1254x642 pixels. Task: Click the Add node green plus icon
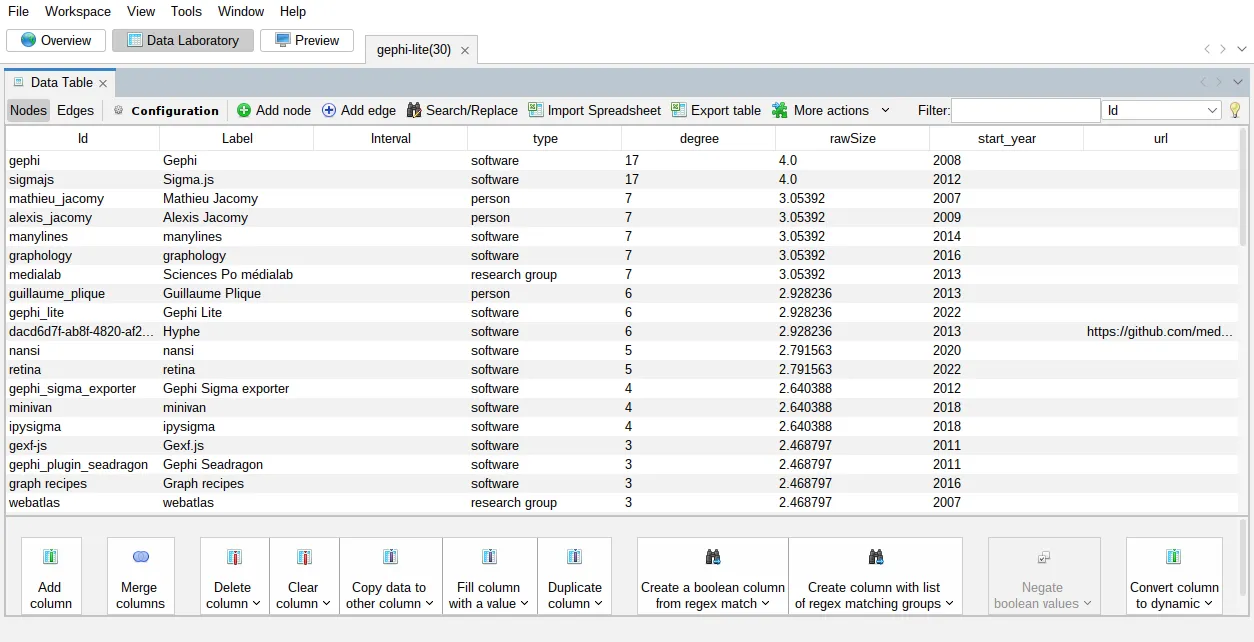pyautogui.click(x=244, y=111)
